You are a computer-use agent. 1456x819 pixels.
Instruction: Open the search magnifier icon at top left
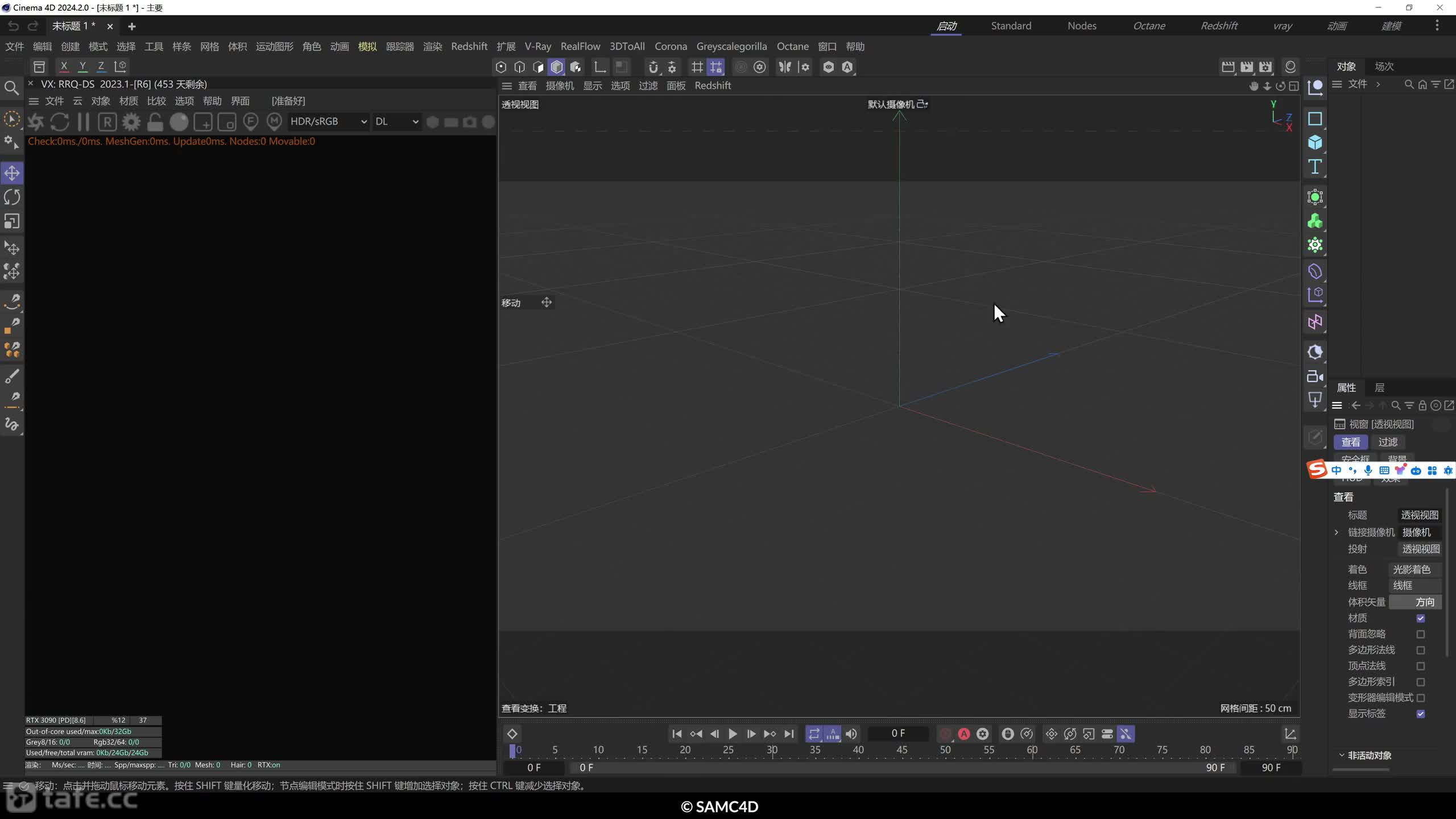[11, 88]
